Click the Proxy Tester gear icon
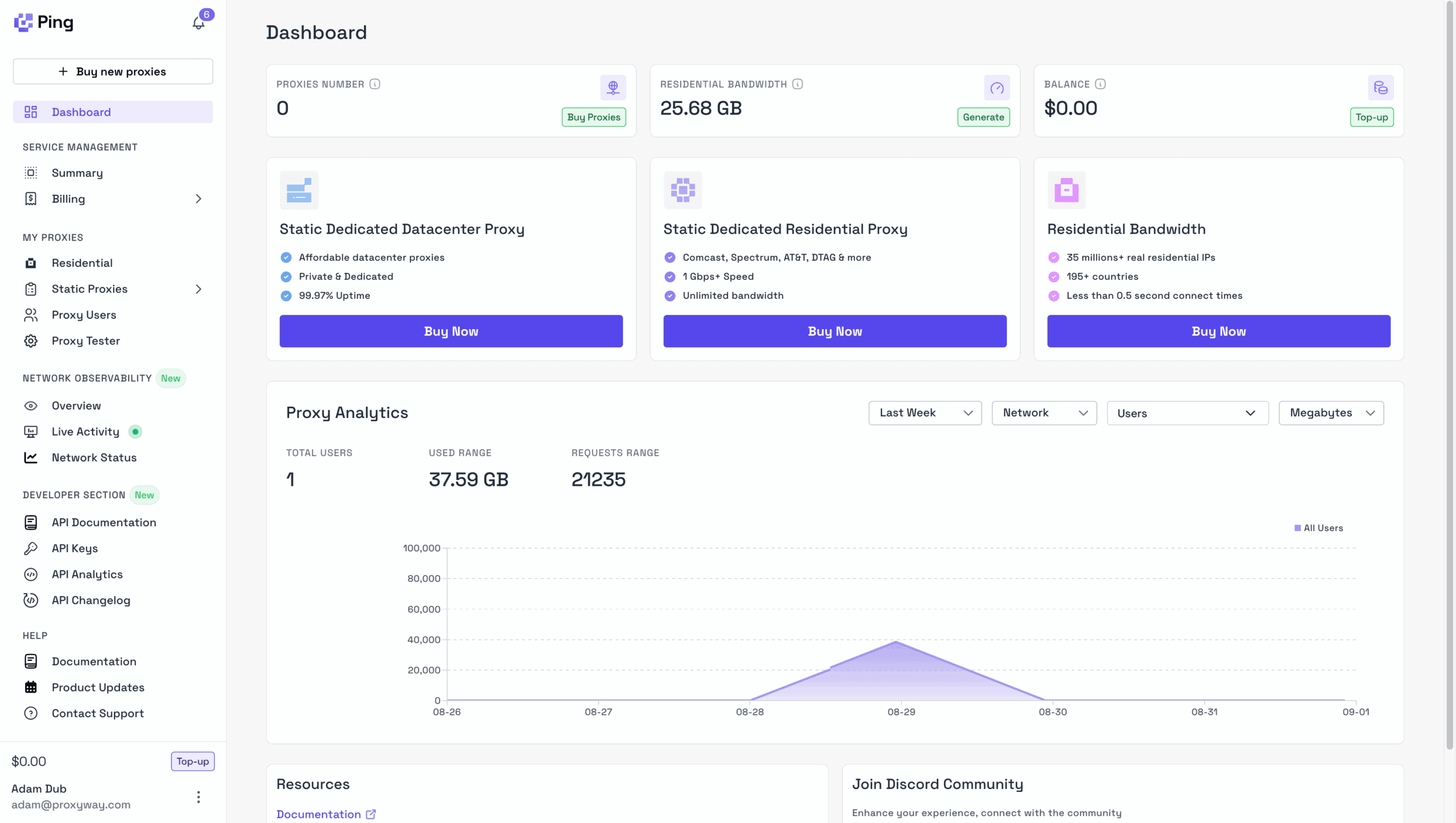Screen dimensions: 1456x823 point(31,341)
